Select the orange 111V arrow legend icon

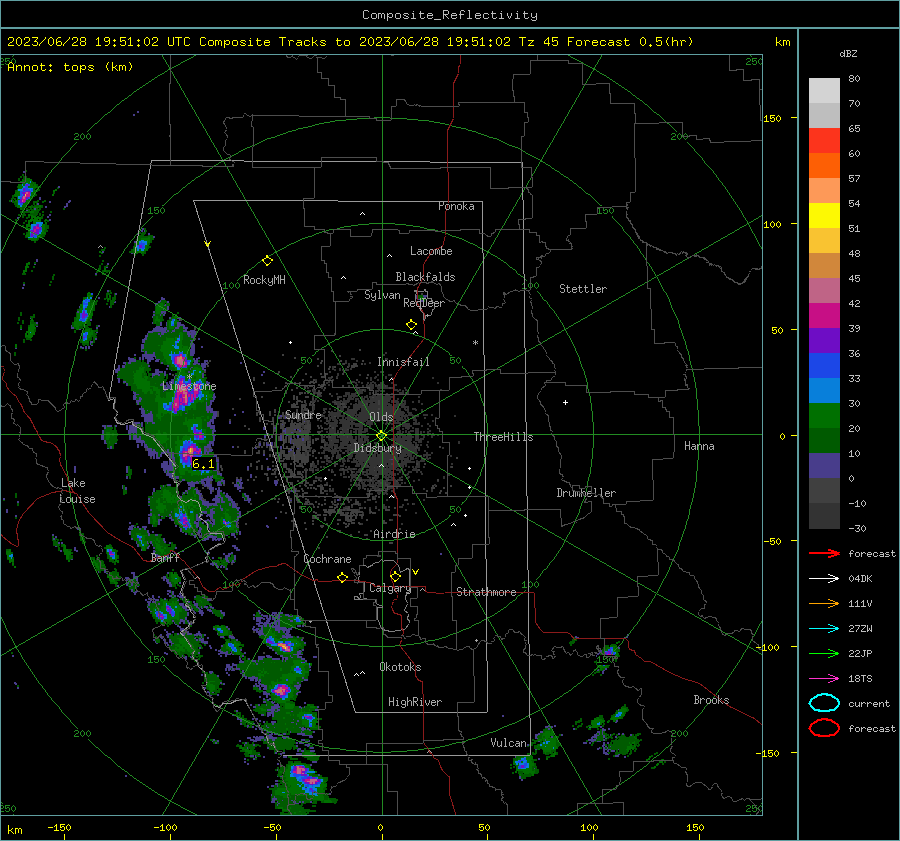coord(824,603)
